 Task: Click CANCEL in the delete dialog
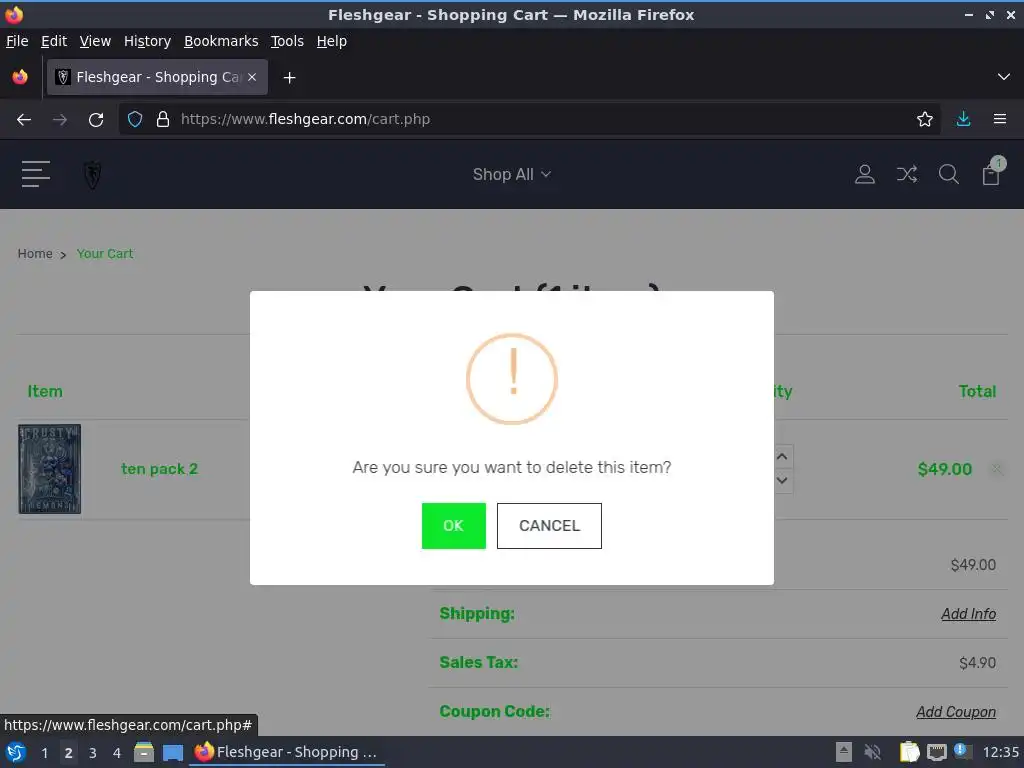tap(549, 526)
